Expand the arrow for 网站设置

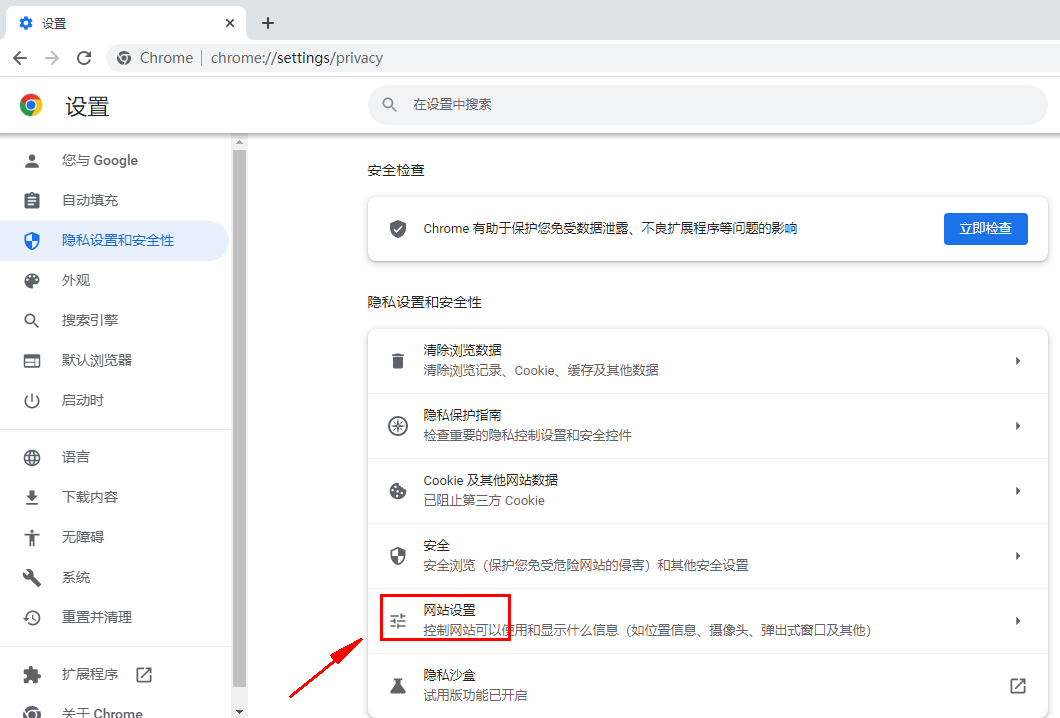(x=1017, y=621)
